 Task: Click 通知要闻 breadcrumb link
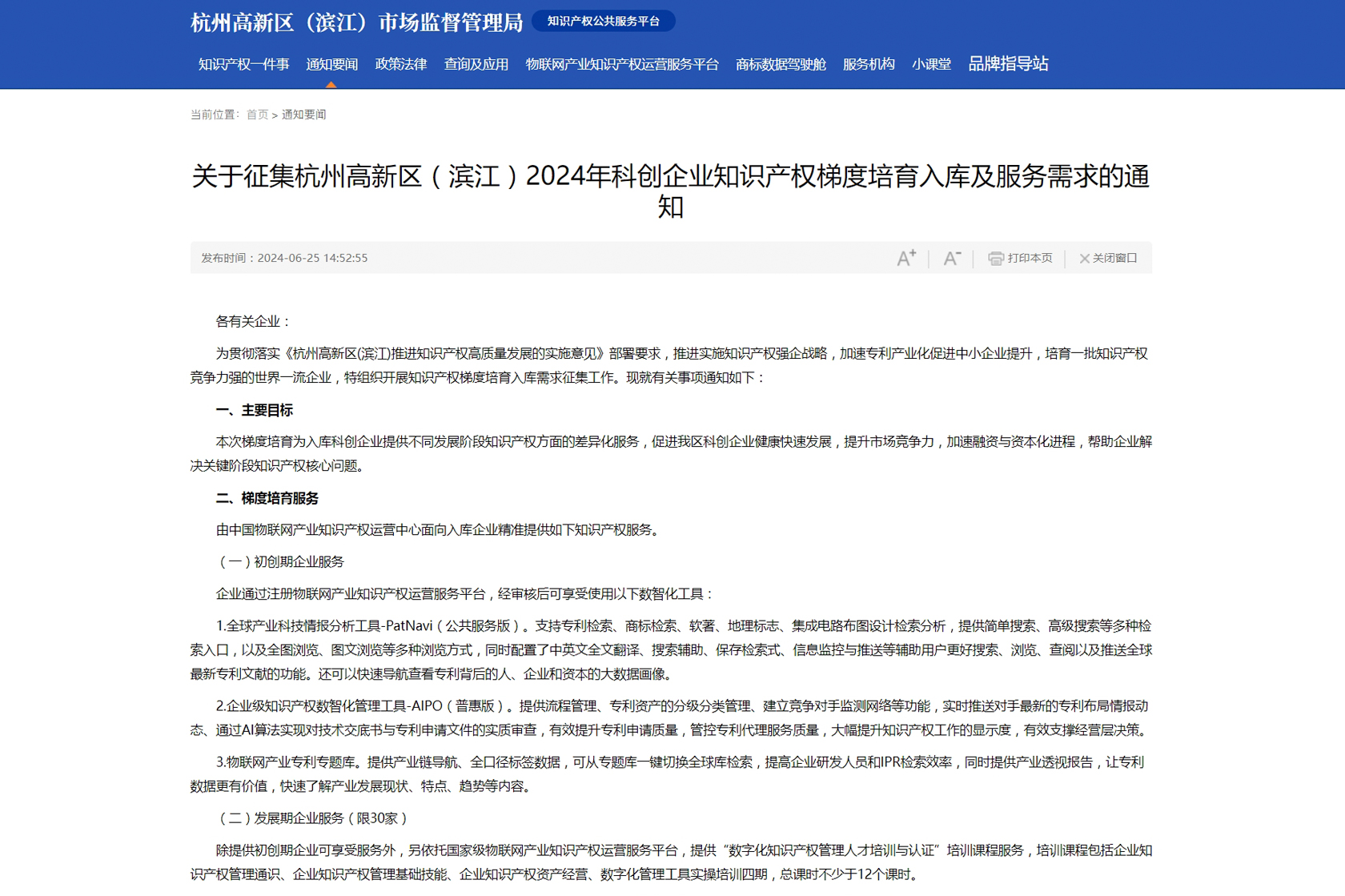[x=303, y=115]
